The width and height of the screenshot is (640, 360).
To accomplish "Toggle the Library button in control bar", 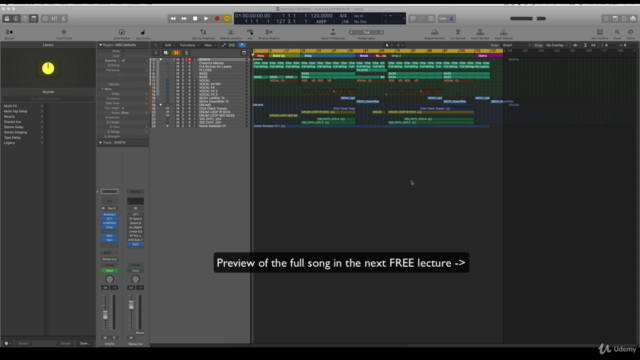I will tap(7, 18).
